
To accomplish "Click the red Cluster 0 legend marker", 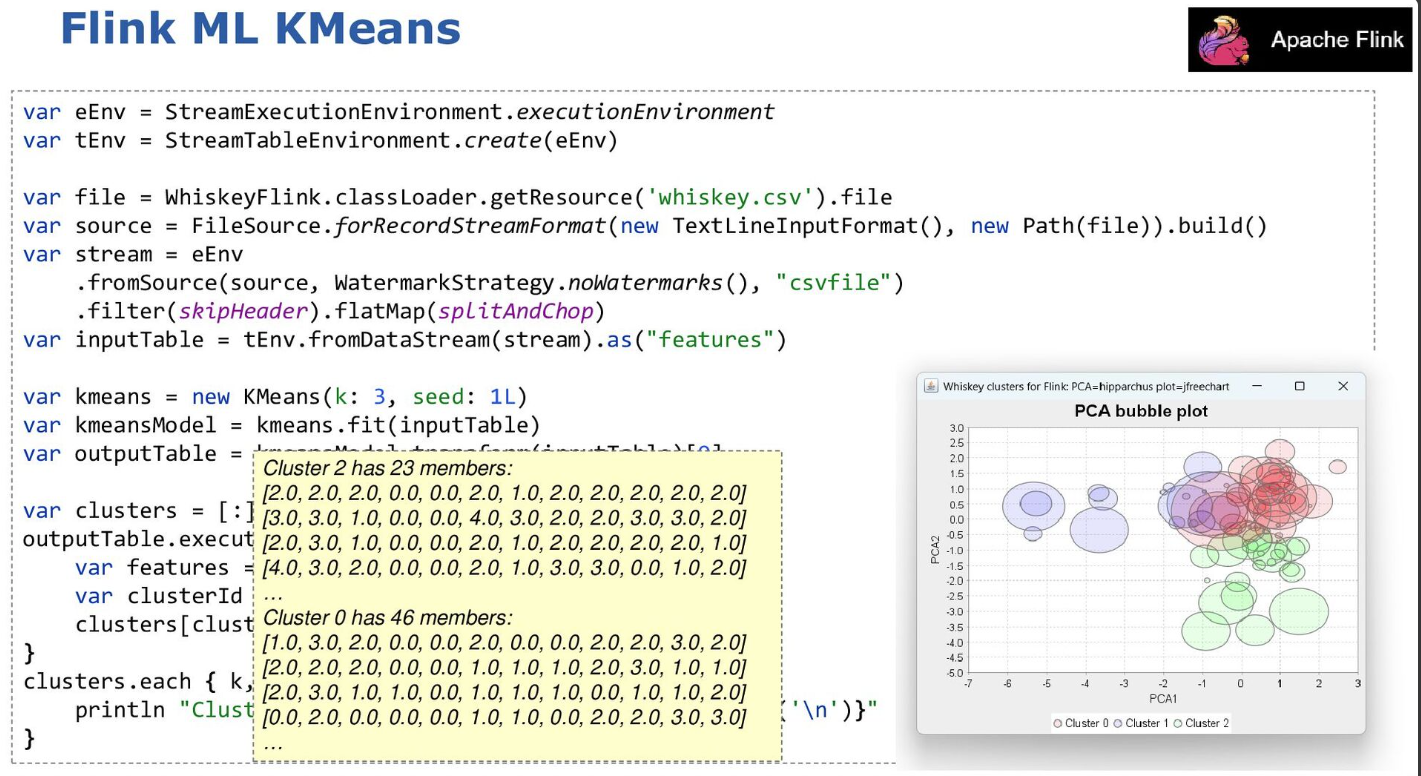I will pyautogui.click(x=1058, y=723).
